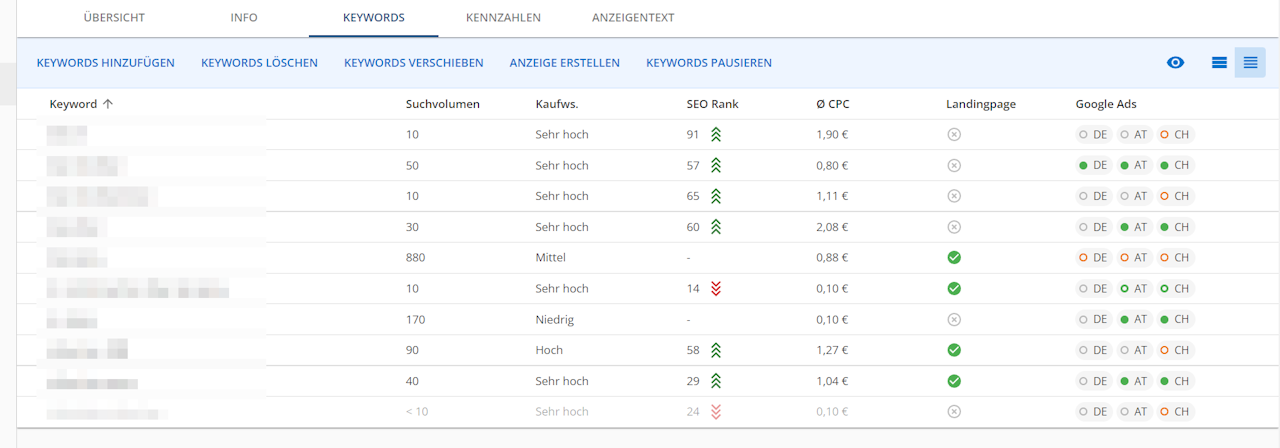
Task: Open the Kennzahlen tab
Action: point(503,18)
